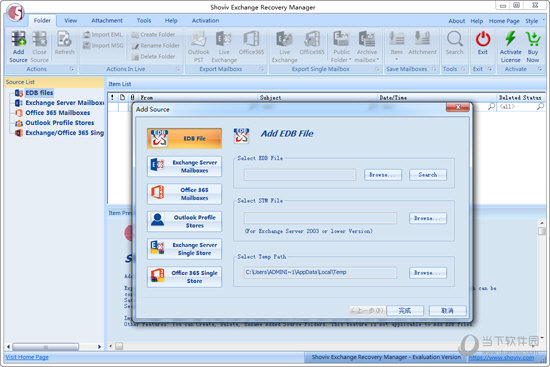Screen dimensions: 550x367
Task: Select EDB files in Source List
Action: (39, 93)
